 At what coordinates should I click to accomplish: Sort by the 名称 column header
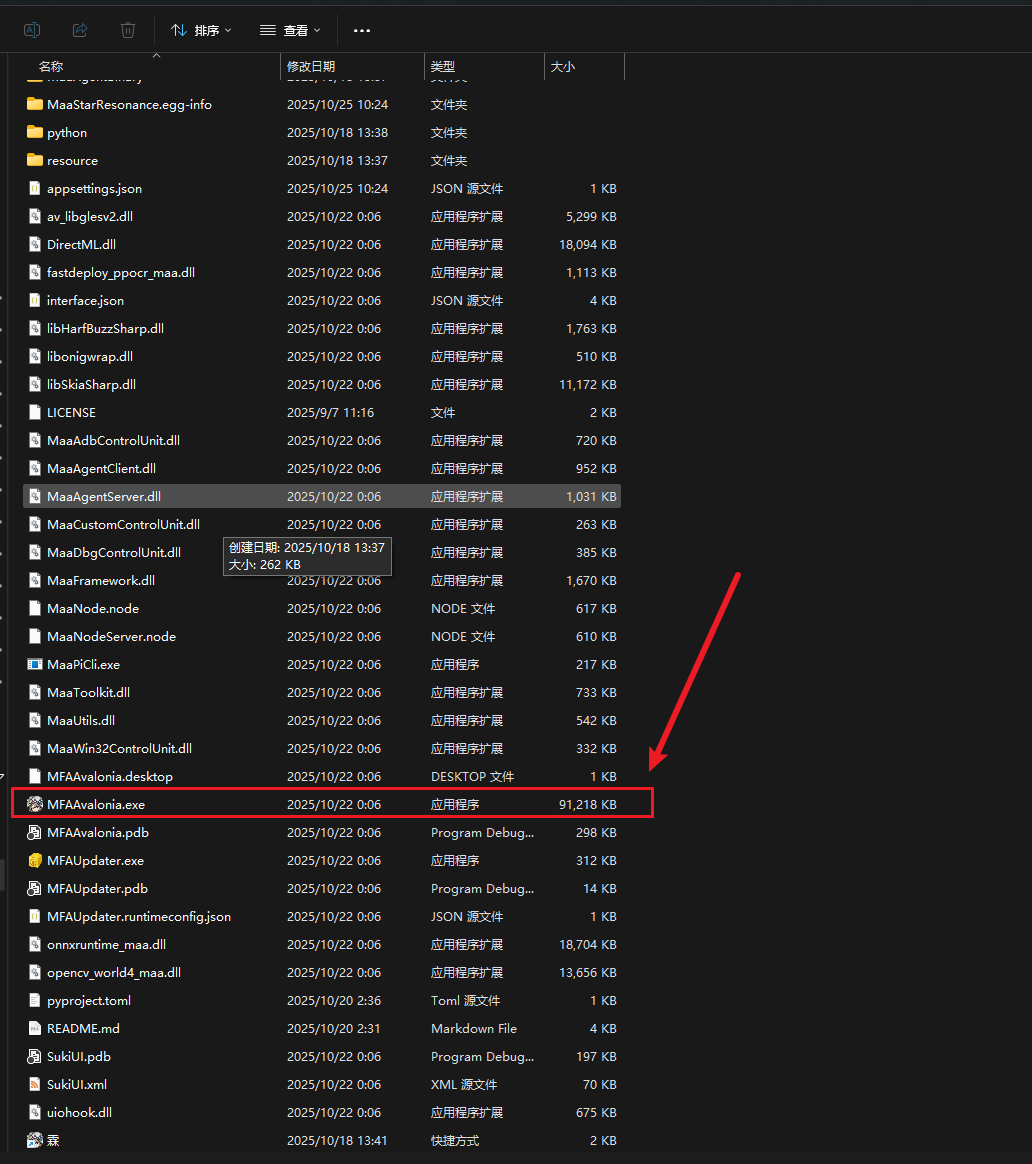coord(51,66)
